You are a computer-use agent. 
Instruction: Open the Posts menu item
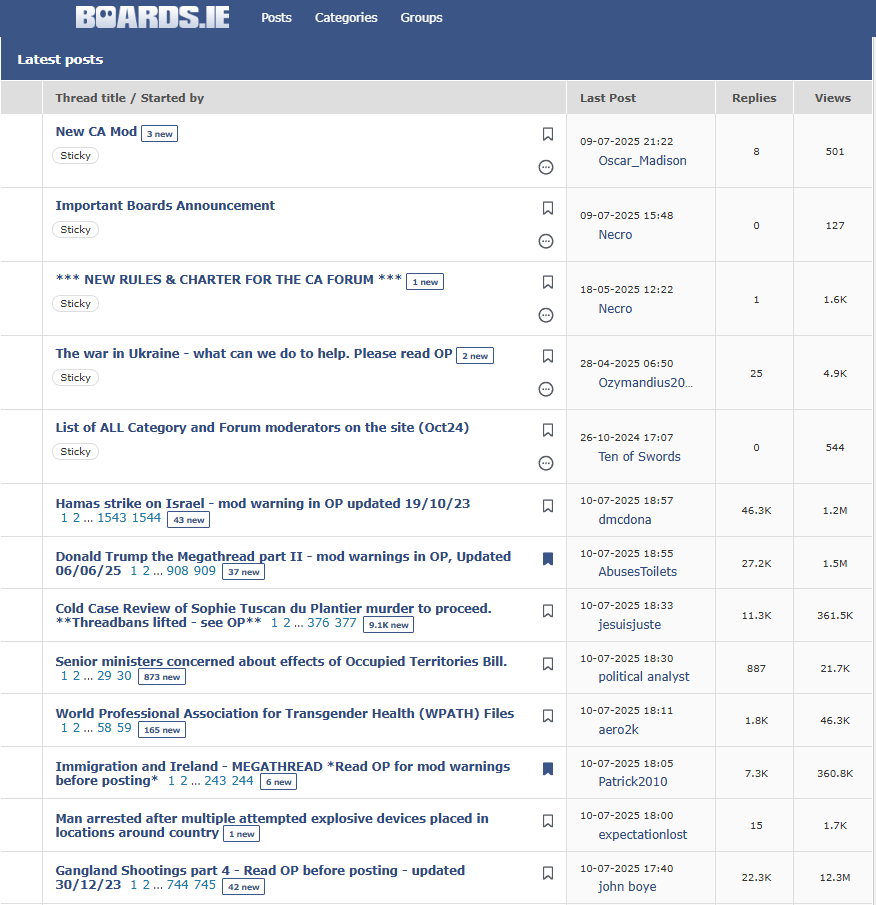276,18
